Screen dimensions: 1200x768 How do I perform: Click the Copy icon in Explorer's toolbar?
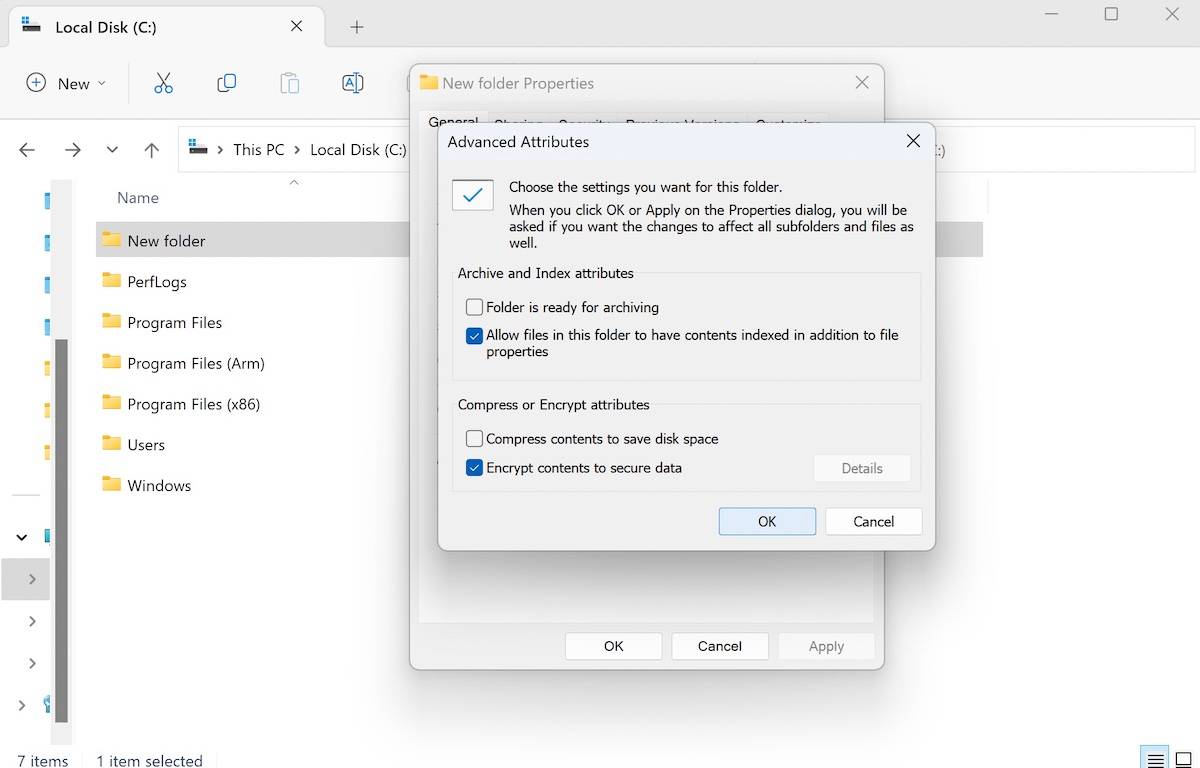point(227,83)
